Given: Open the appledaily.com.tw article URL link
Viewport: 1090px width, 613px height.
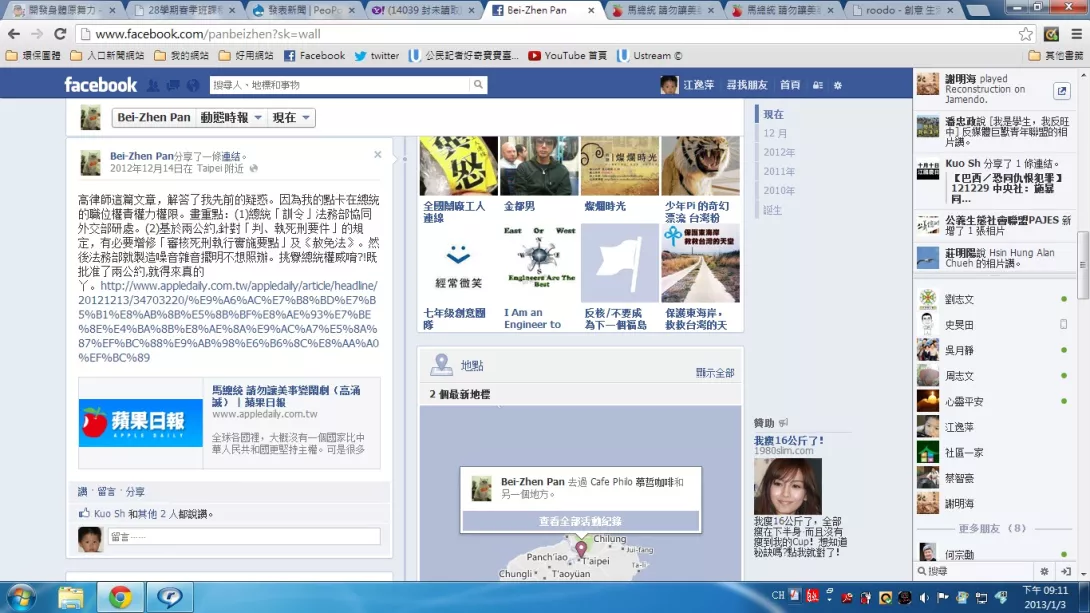Looking at the screenshot, I should pos(228,322).
